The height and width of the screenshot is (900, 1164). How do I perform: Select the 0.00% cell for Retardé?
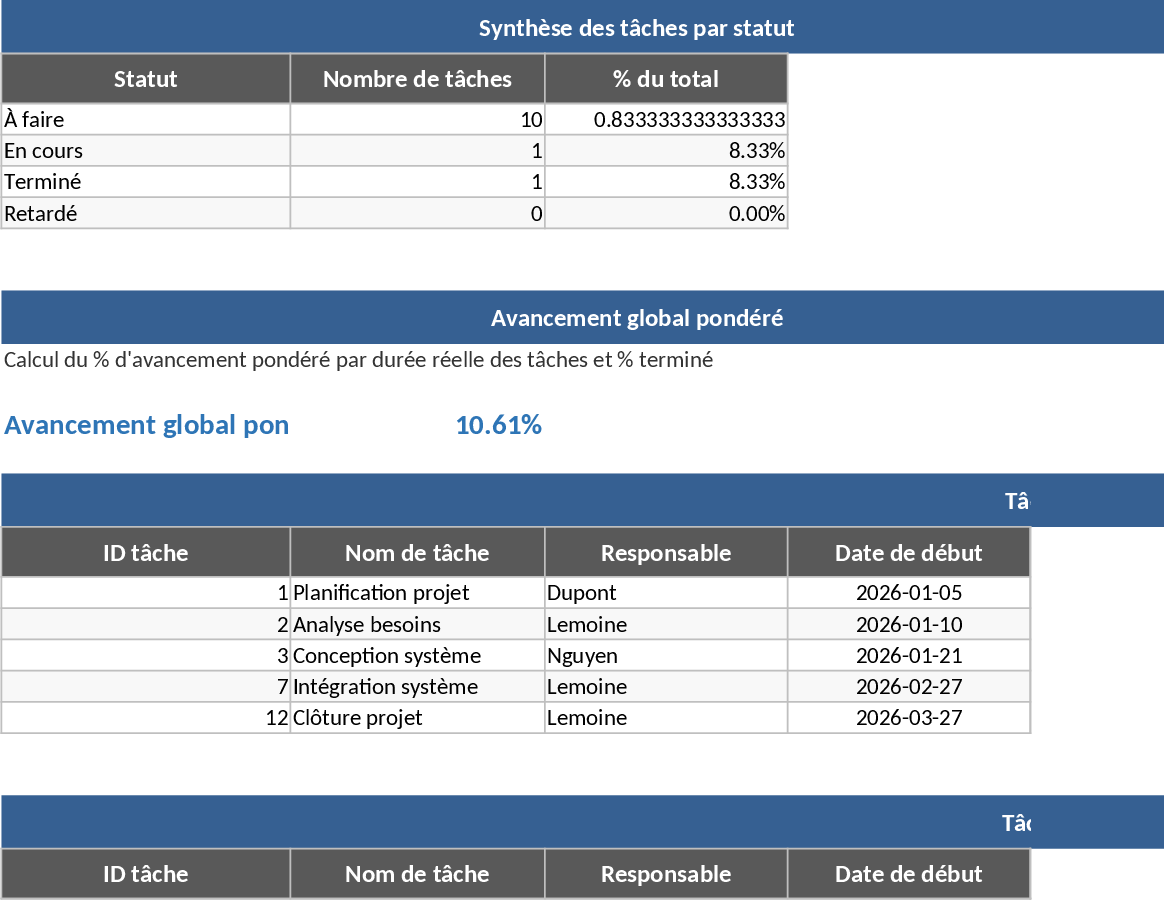click(x=666, y=213)
